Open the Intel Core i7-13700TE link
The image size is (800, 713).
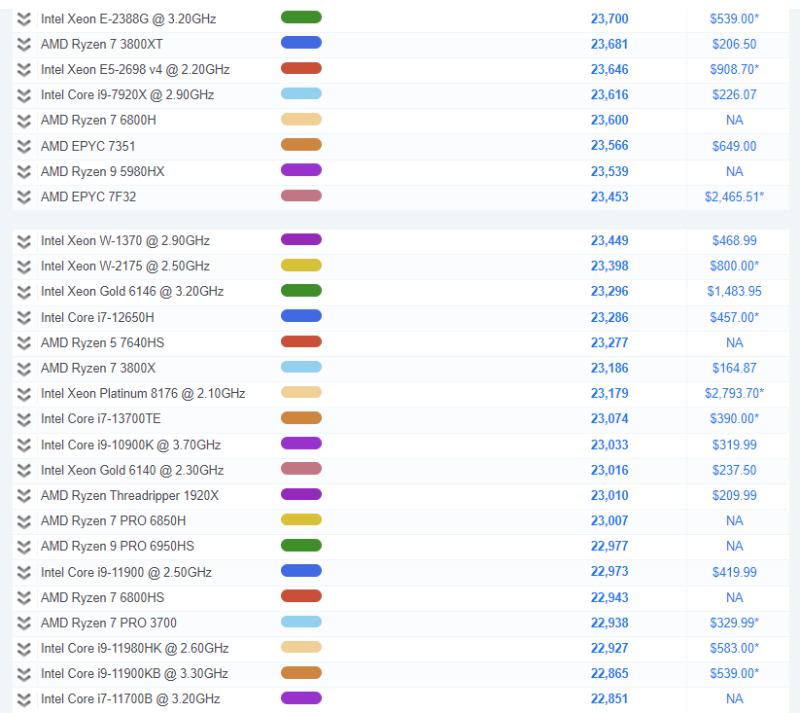[101, 419]
